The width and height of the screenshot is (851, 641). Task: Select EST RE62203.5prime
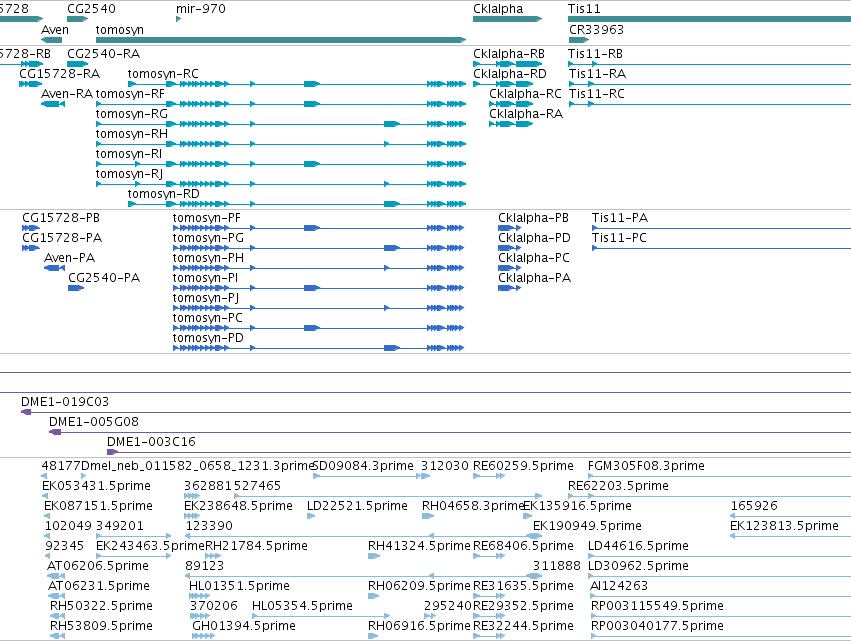(x=618, y=486)
